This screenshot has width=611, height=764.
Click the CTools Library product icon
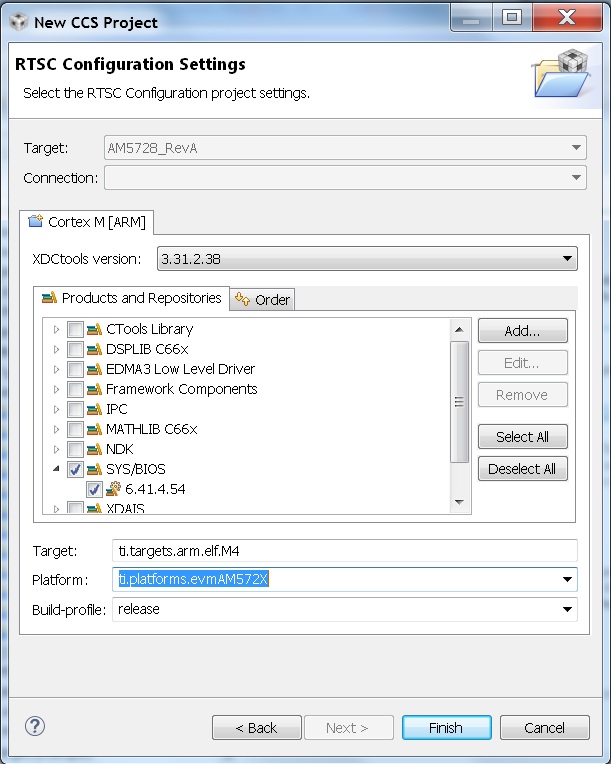[95, 329]
